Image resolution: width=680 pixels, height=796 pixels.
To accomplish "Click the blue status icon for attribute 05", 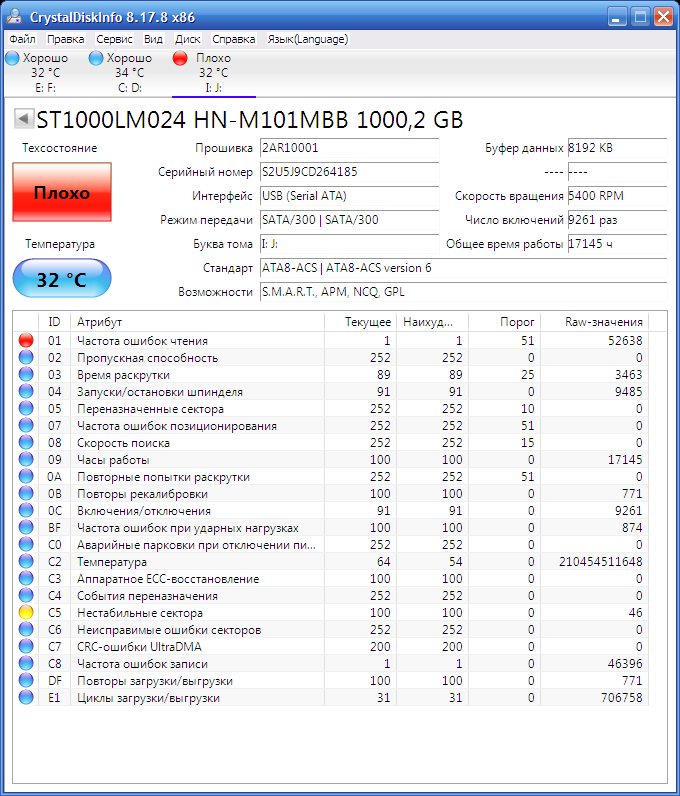I will (26, 409).
